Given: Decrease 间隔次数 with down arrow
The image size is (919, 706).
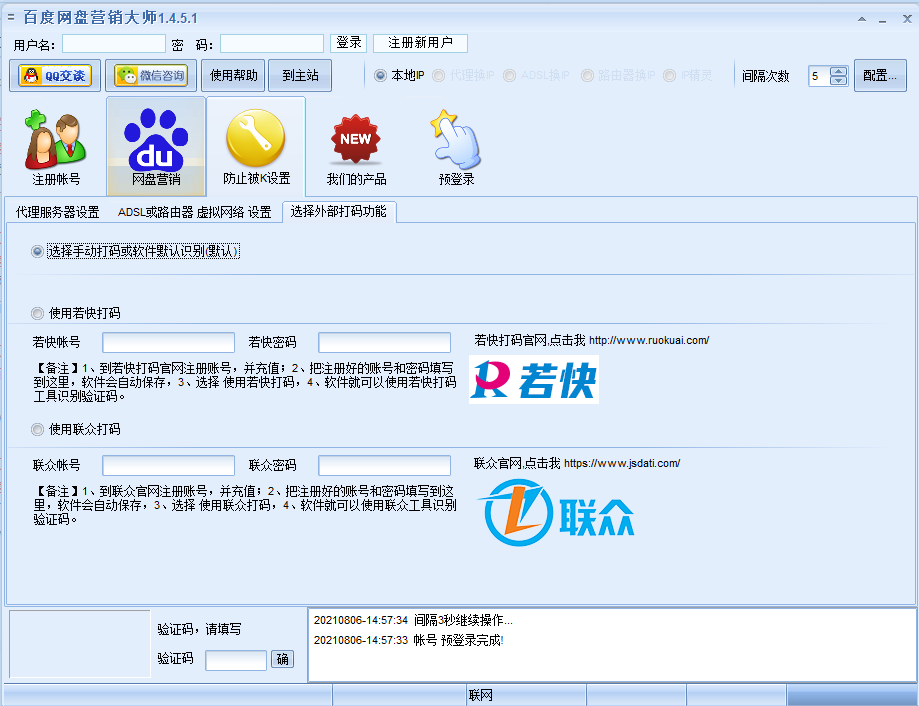Looking at the screenshot, I should tap(839, 80).
